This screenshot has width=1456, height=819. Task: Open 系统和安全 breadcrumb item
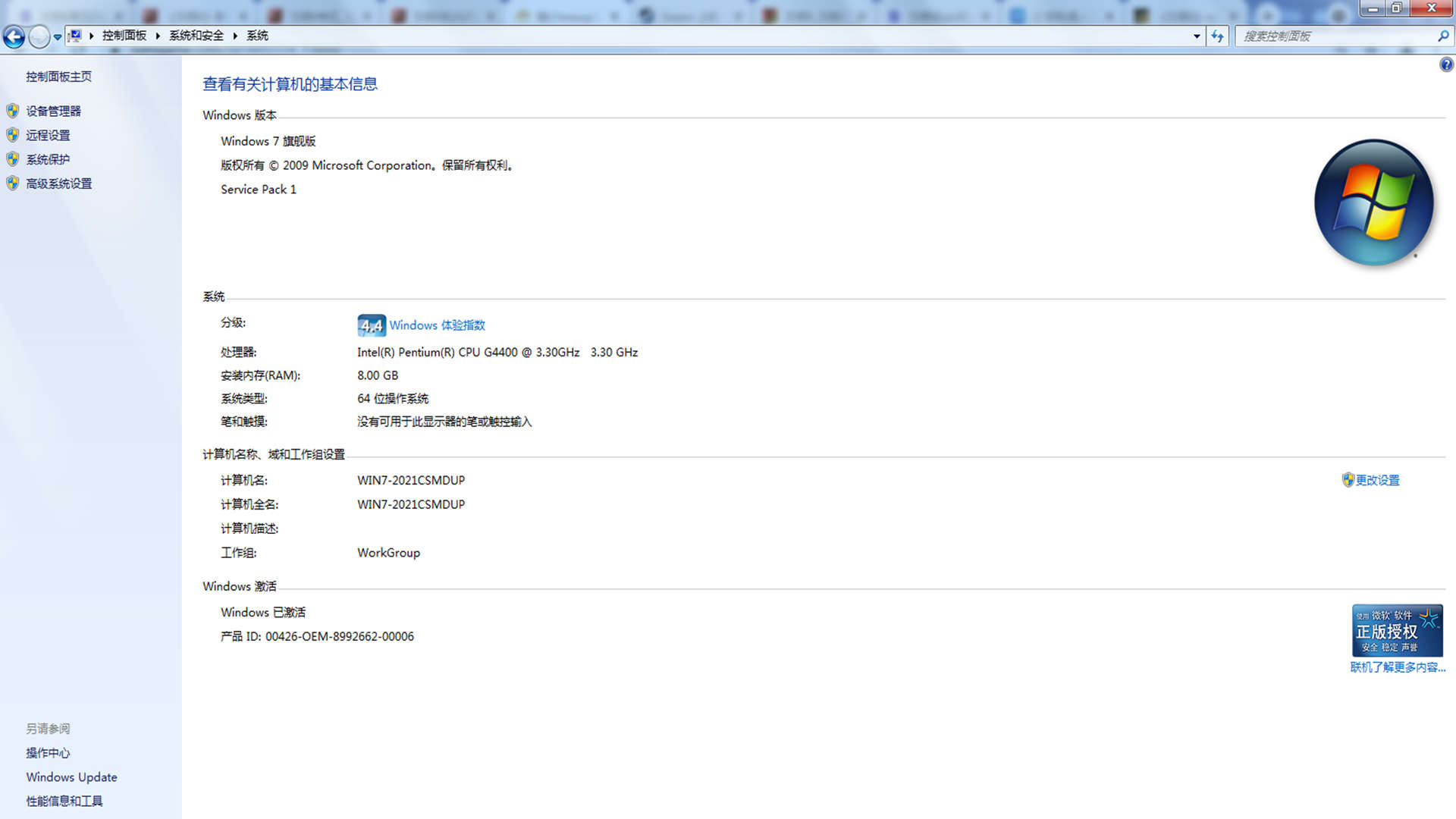(196, 36)
